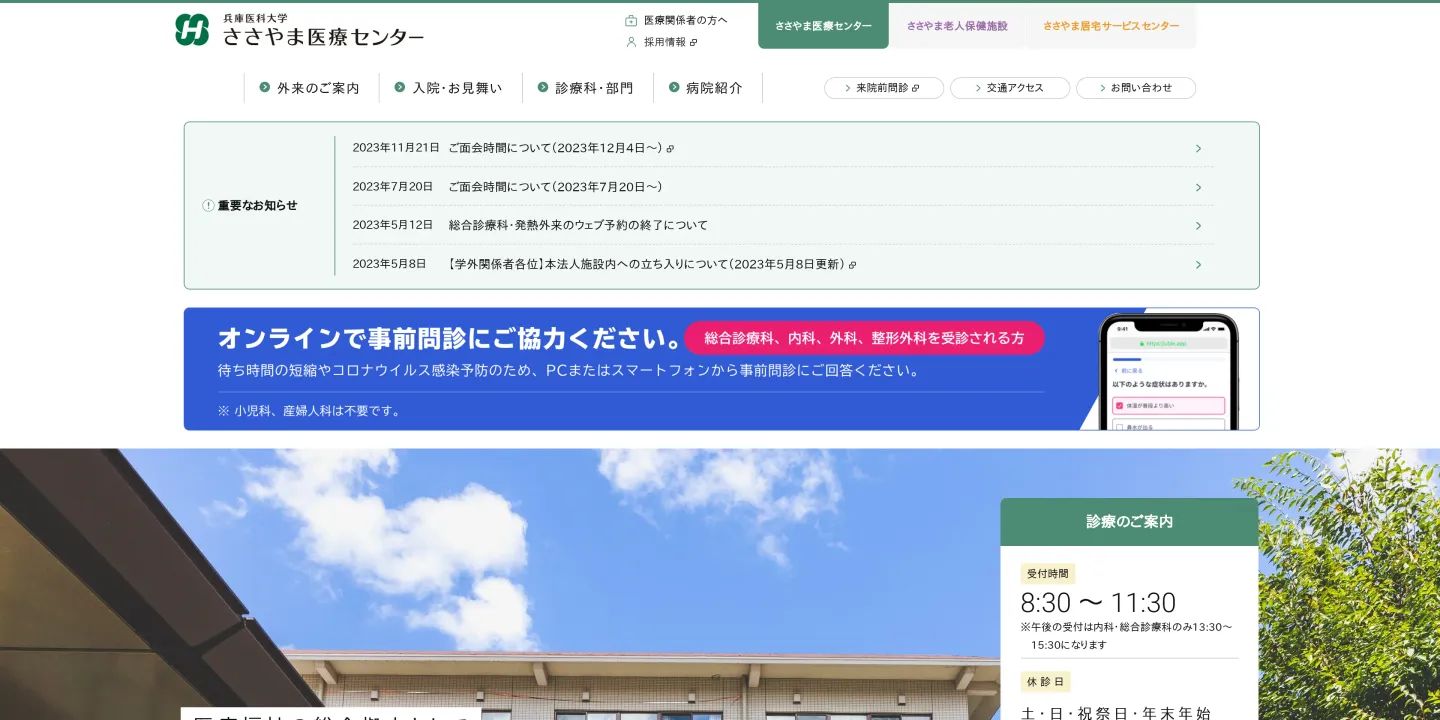Screen dimensions: 1440x720
Task: Click the ※ 小児科、産婦人科は不要です note
Action: click(309, 411)
